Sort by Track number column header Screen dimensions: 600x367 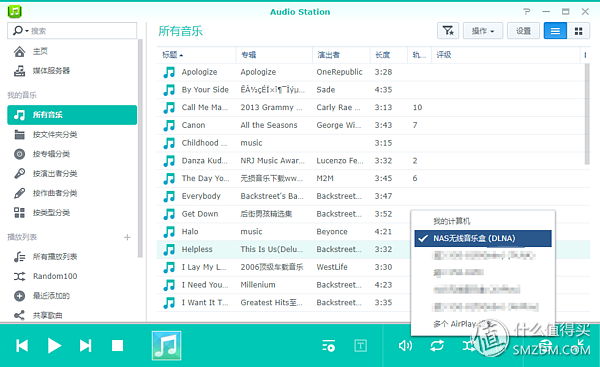(419, 55)
